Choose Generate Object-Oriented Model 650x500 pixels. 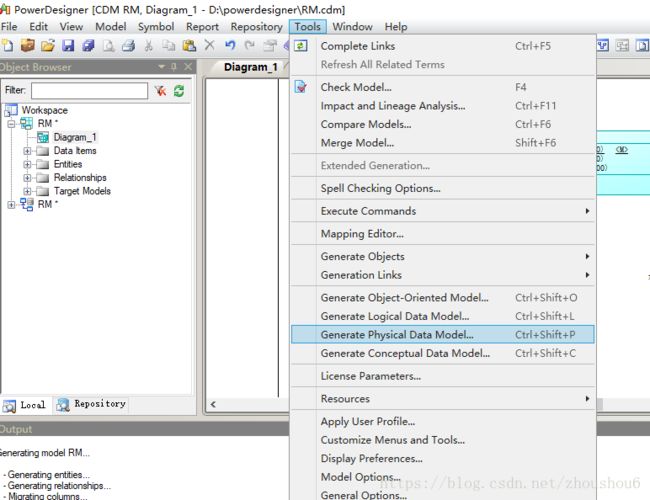click(x=443, y=297)
